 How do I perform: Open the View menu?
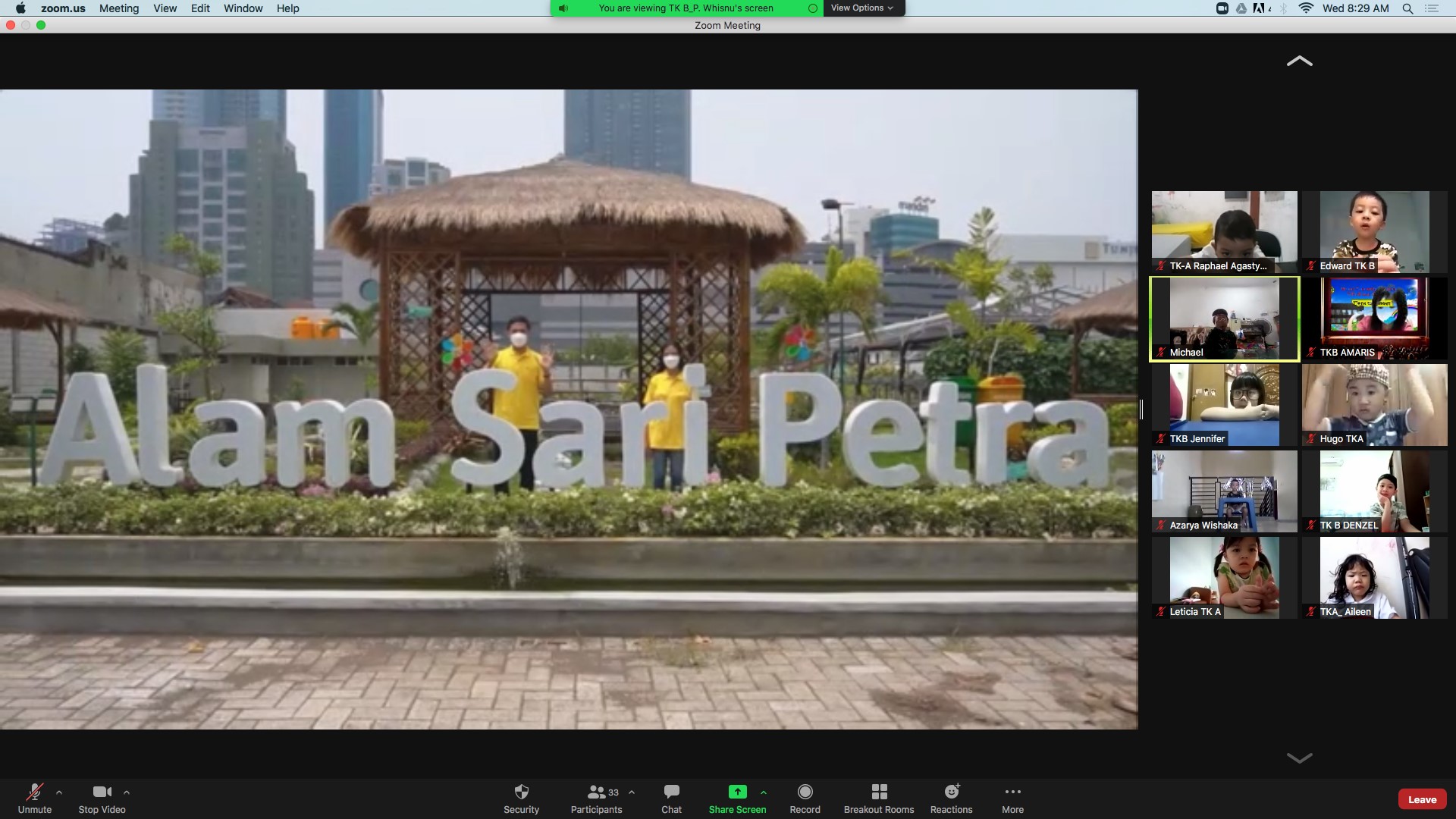click(x=165, y=8)
